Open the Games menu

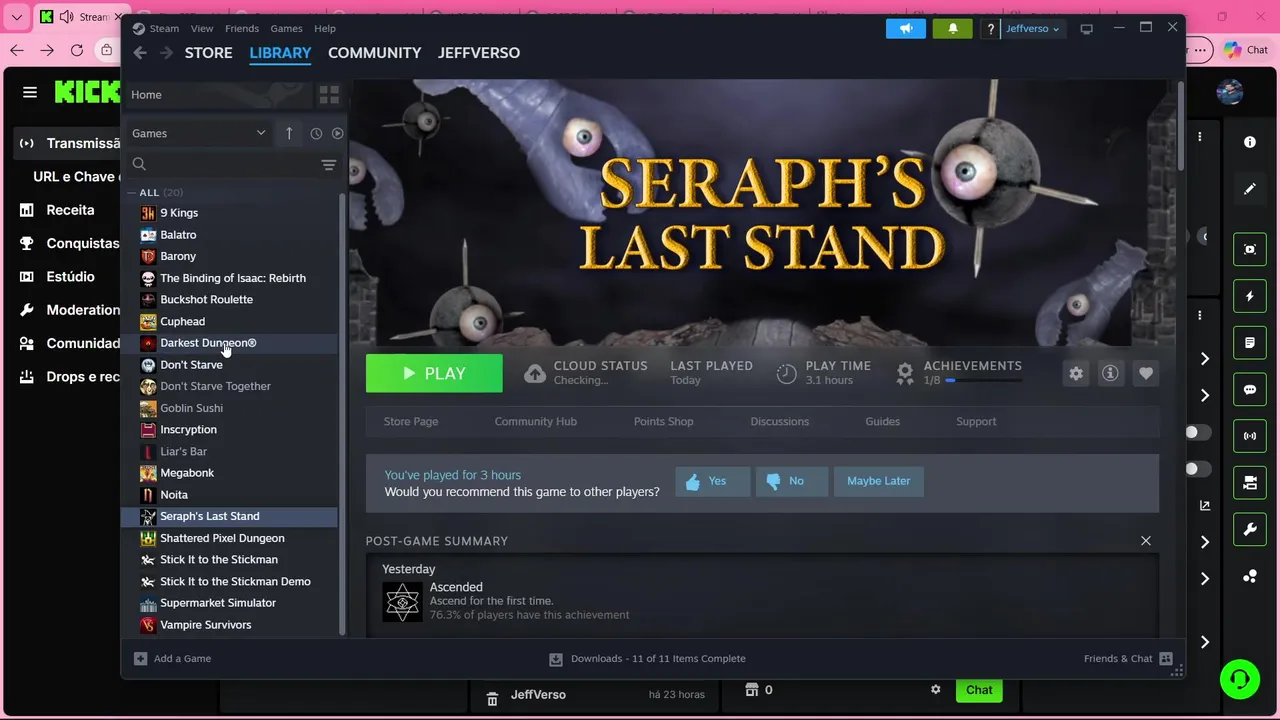click(x=286, y=28)
